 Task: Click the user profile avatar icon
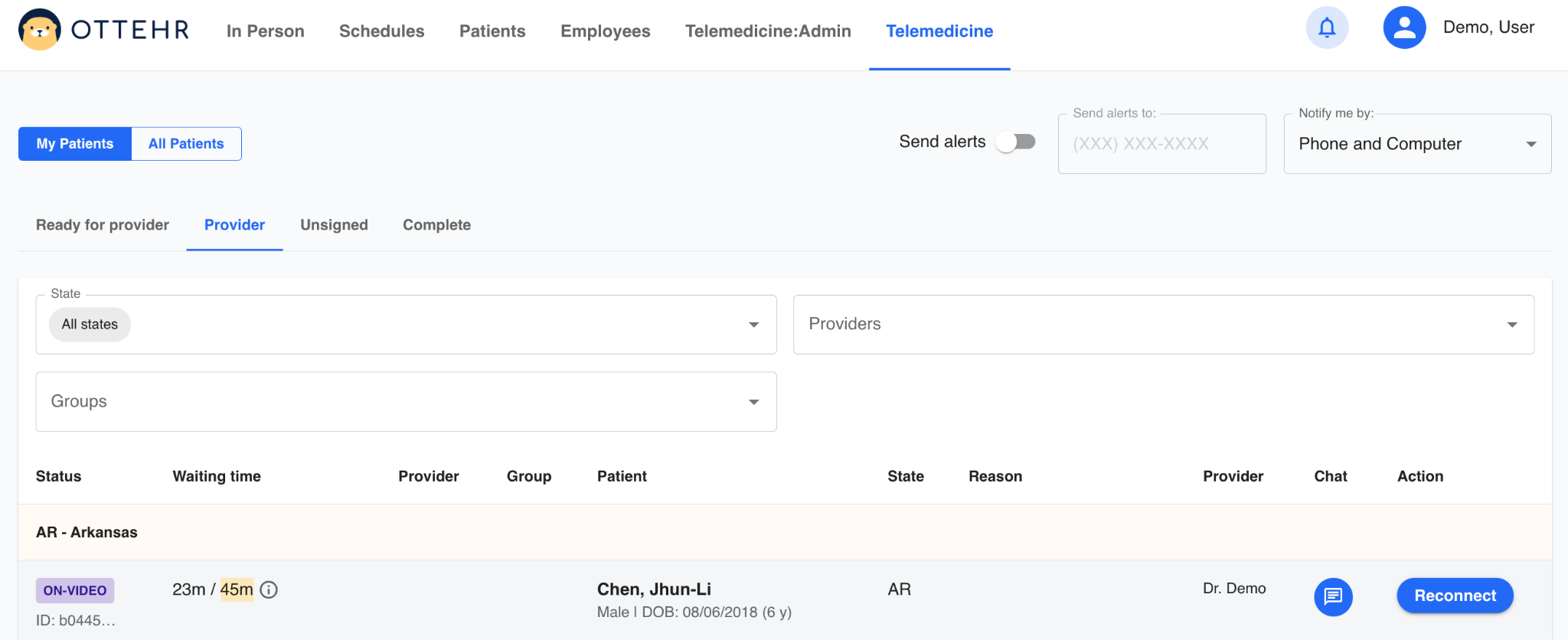[1404, 28]
